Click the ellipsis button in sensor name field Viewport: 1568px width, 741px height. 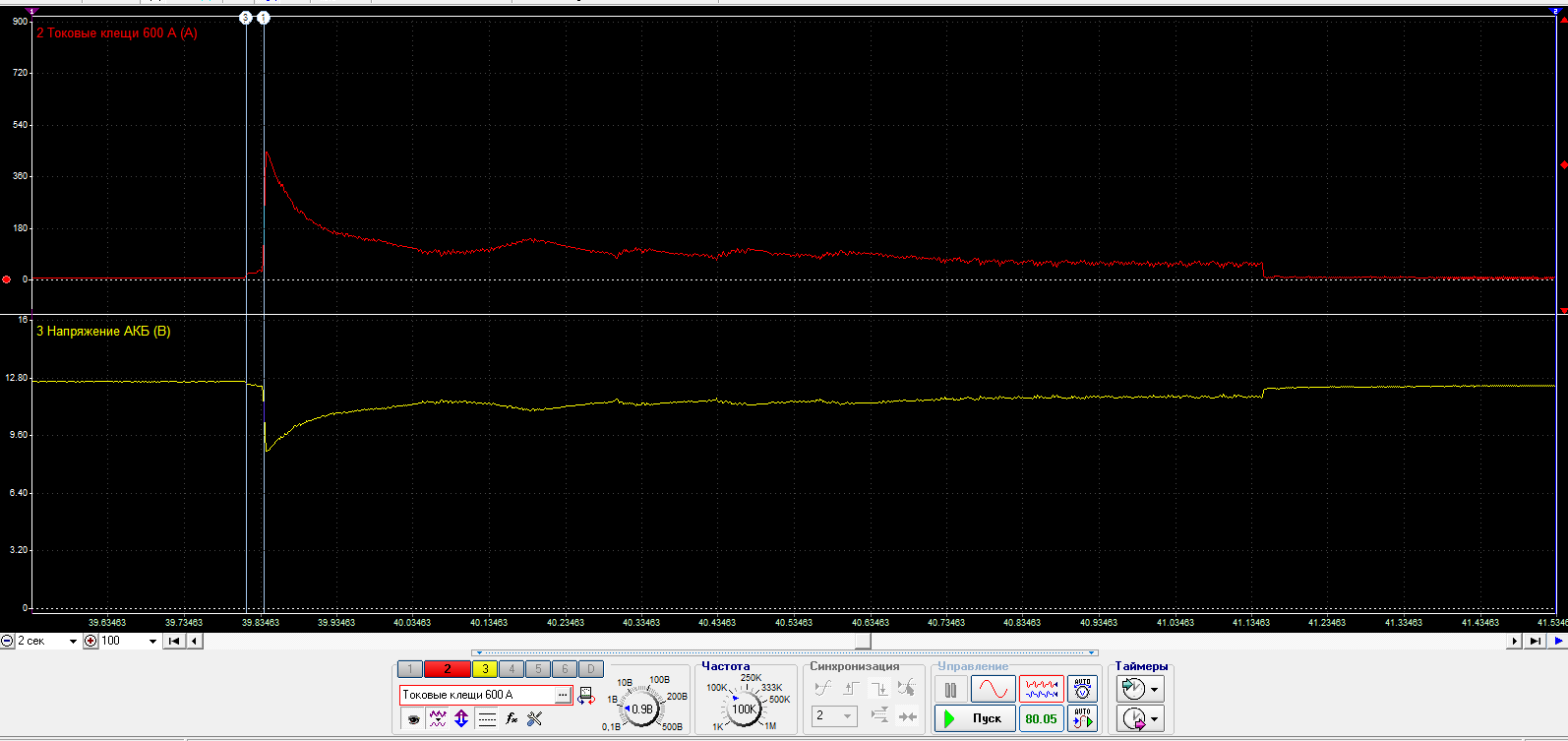[563, 695]
